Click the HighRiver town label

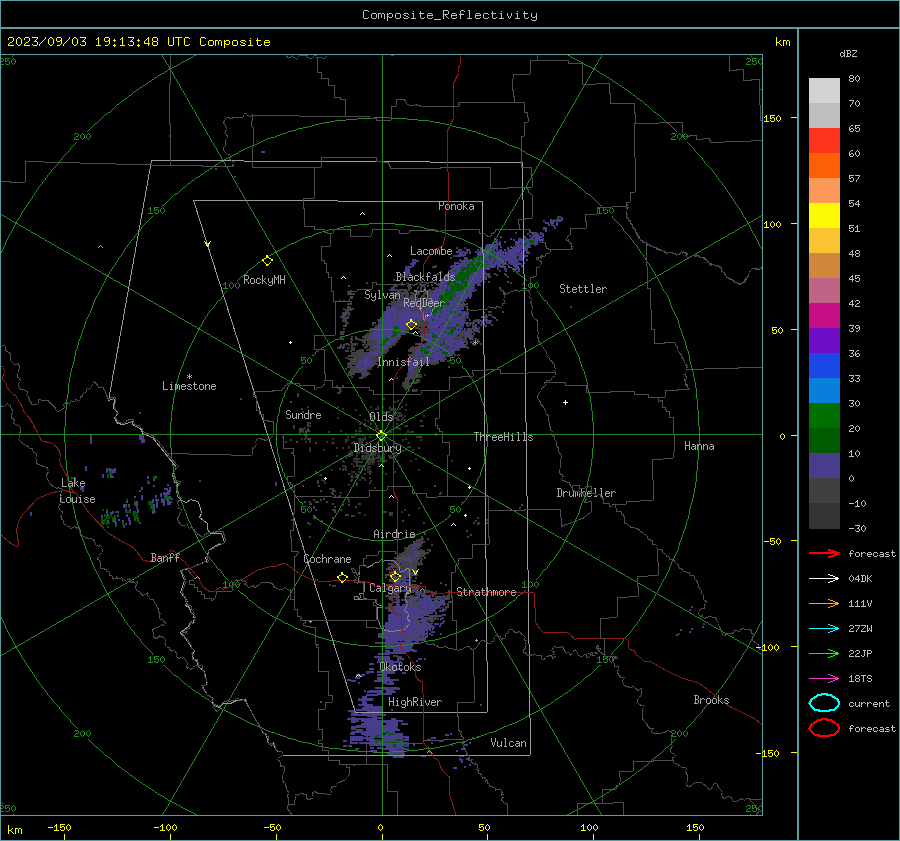[x=415, y=702]
